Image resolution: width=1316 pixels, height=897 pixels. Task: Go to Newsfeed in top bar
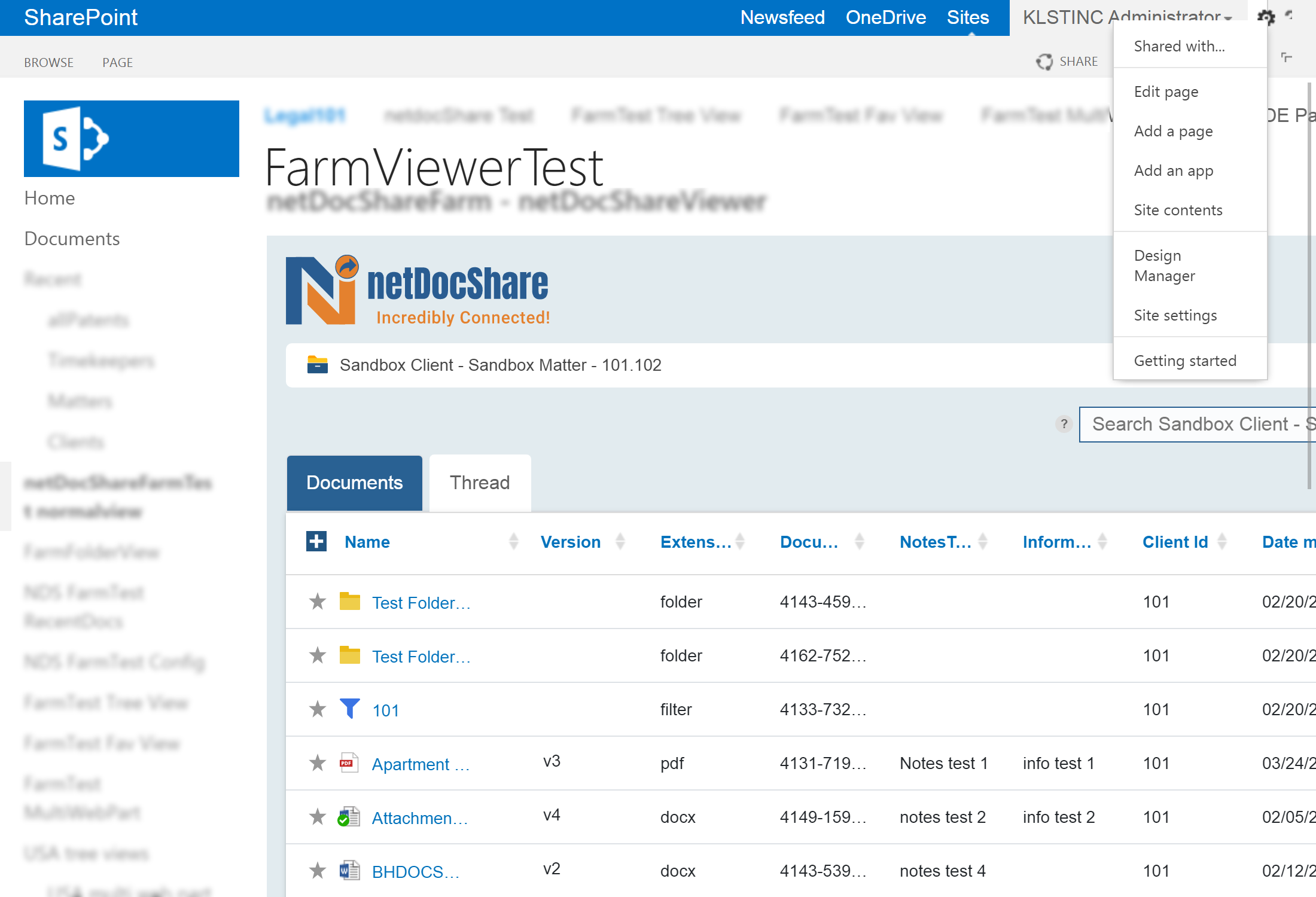tap(782, 17)
